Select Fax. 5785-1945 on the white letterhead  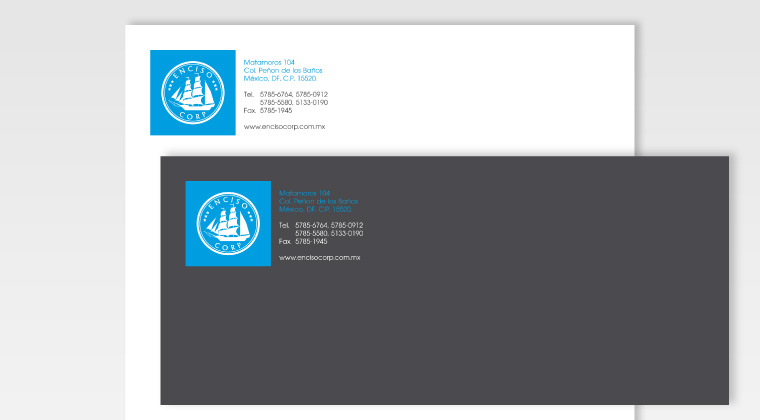(x=268, y=110)
